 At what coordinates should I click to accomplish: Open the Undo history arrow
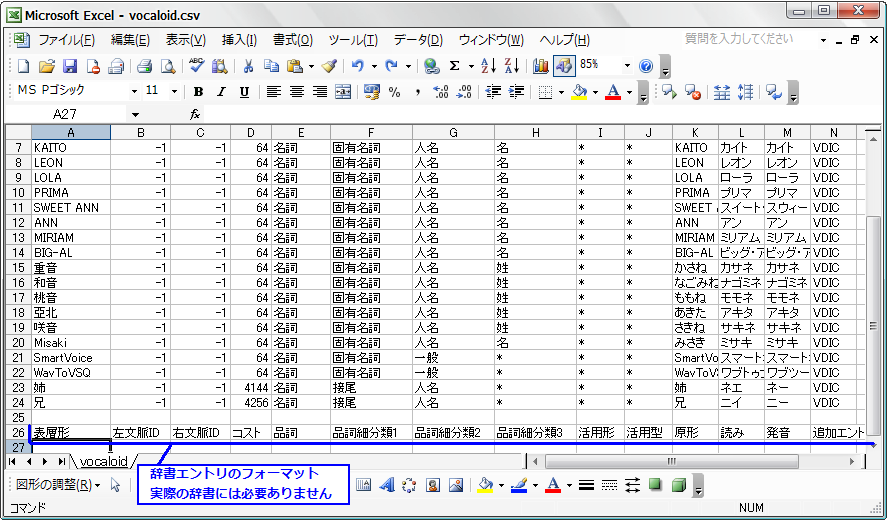tap(373, 67)
